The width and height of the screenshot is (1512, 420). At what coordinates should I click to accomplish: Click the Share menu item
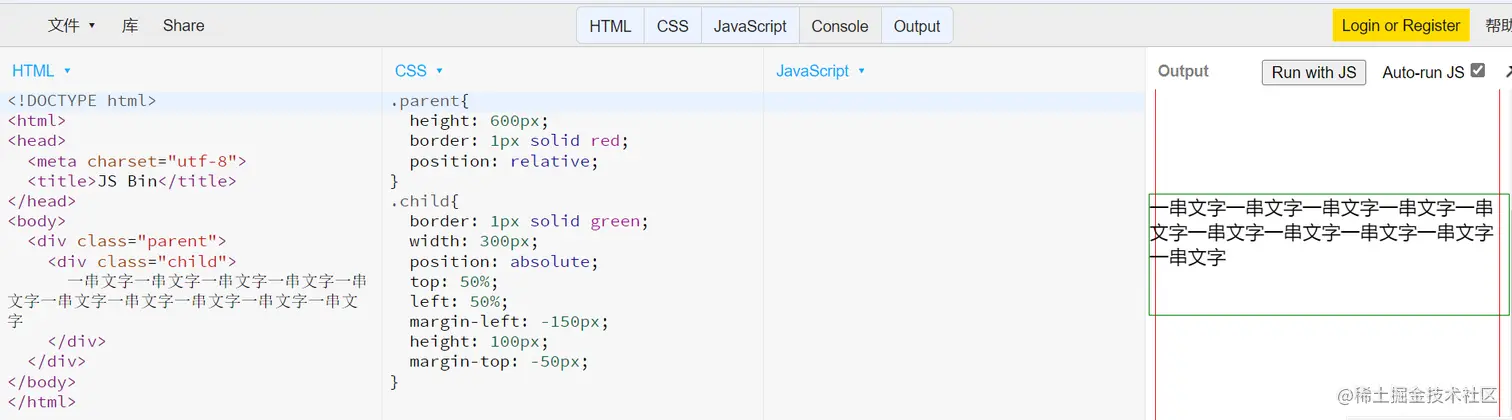pos(184,26)
